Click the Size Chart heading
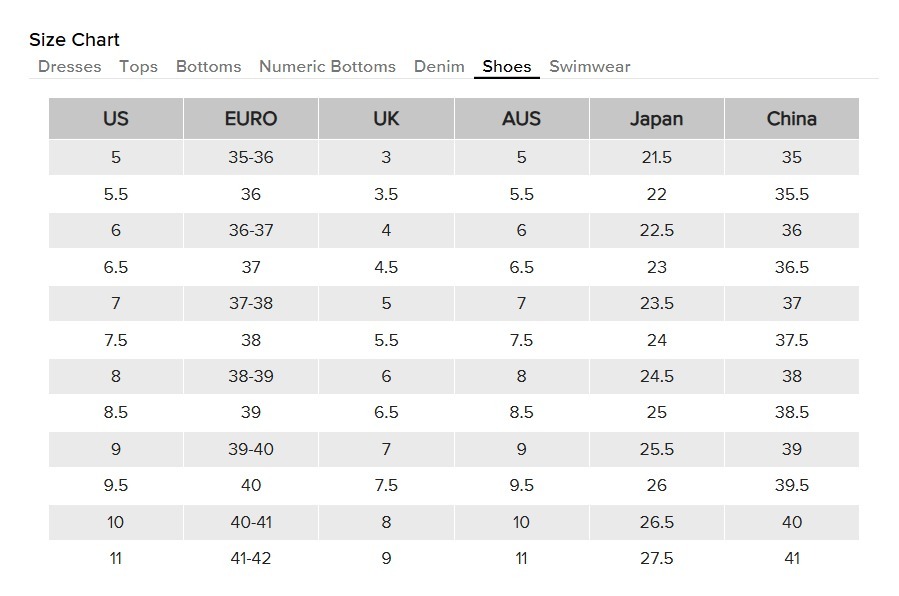899x596 pixels. click(74, 40)
